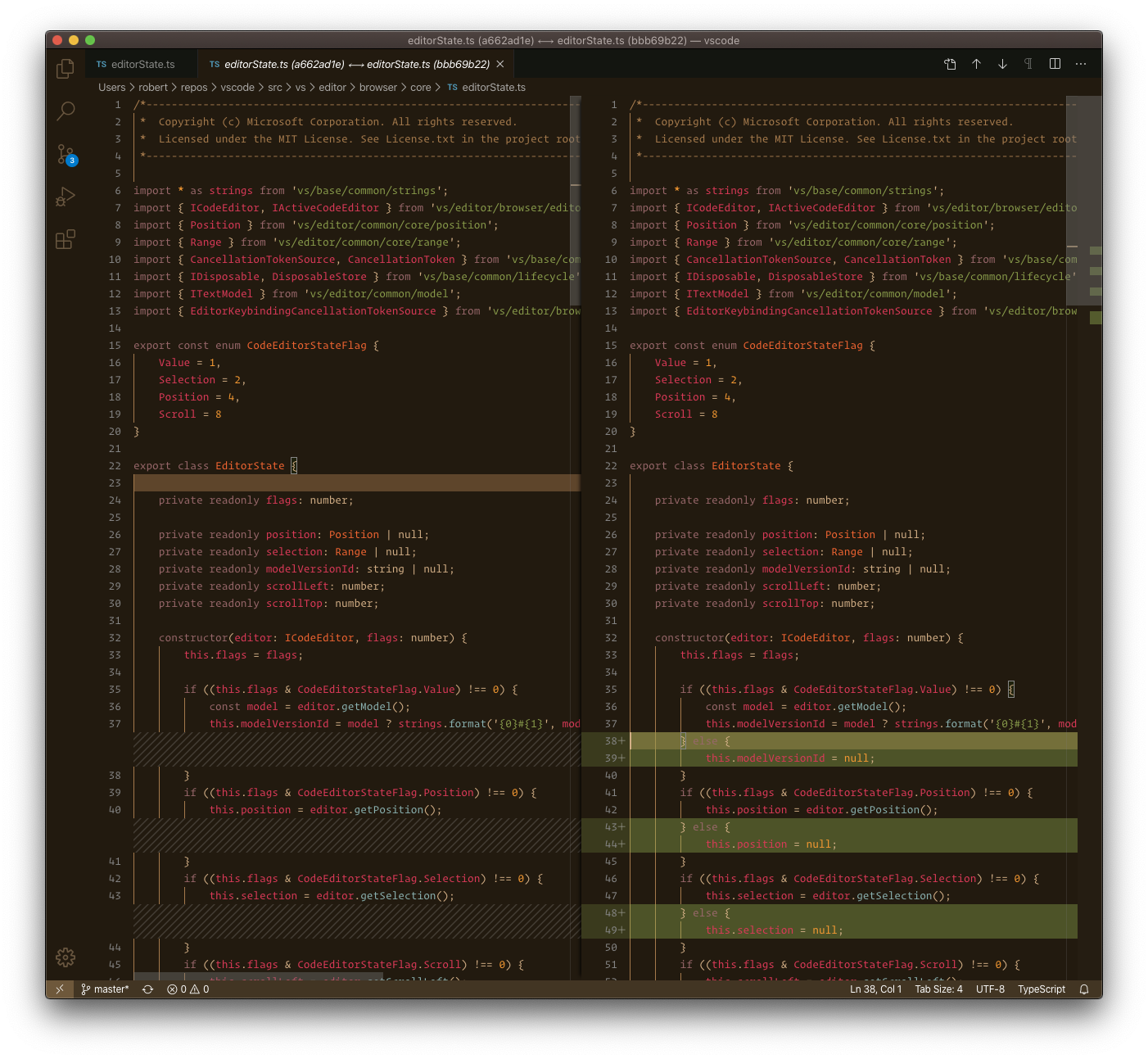Go to next change with the down arrow

pyautogui.click(x=1002, y=64)
